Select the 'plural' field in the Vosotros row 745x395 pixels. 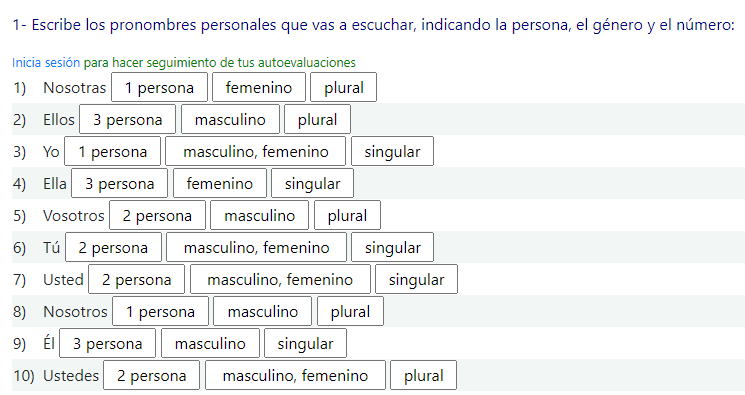pos(347,215)
